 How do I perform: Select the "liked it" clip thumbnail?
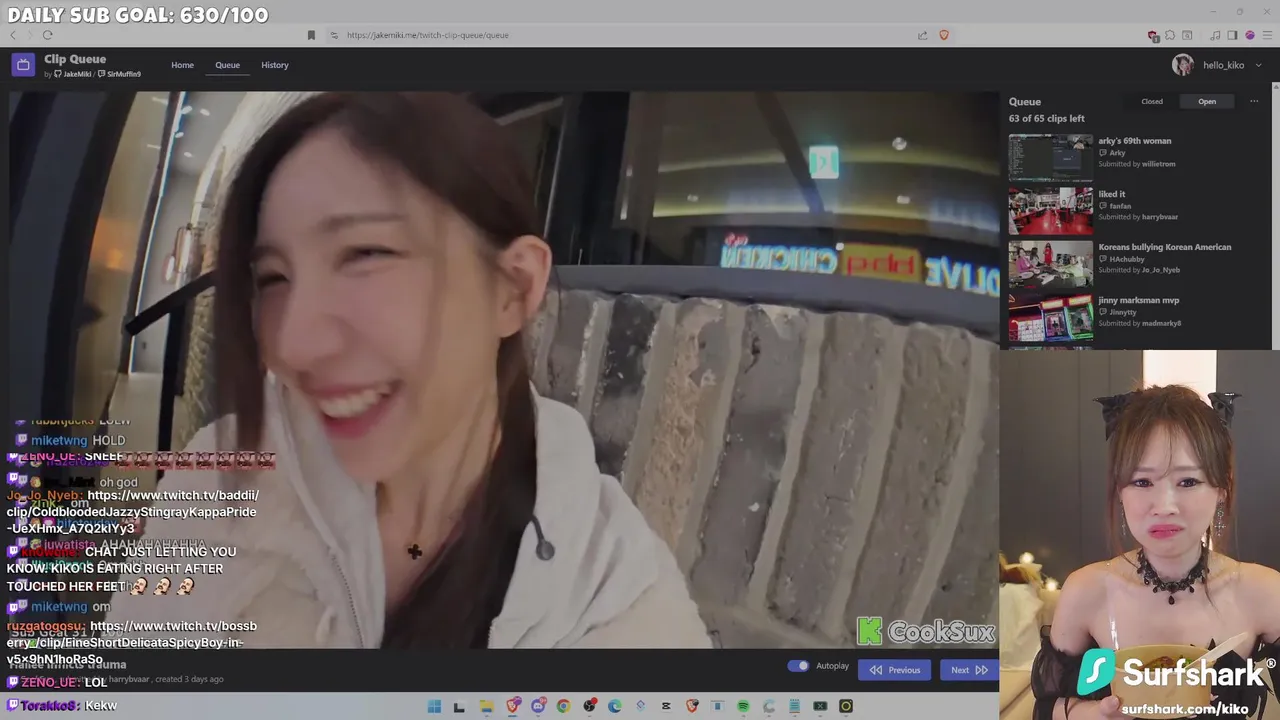pos(1050,210)
